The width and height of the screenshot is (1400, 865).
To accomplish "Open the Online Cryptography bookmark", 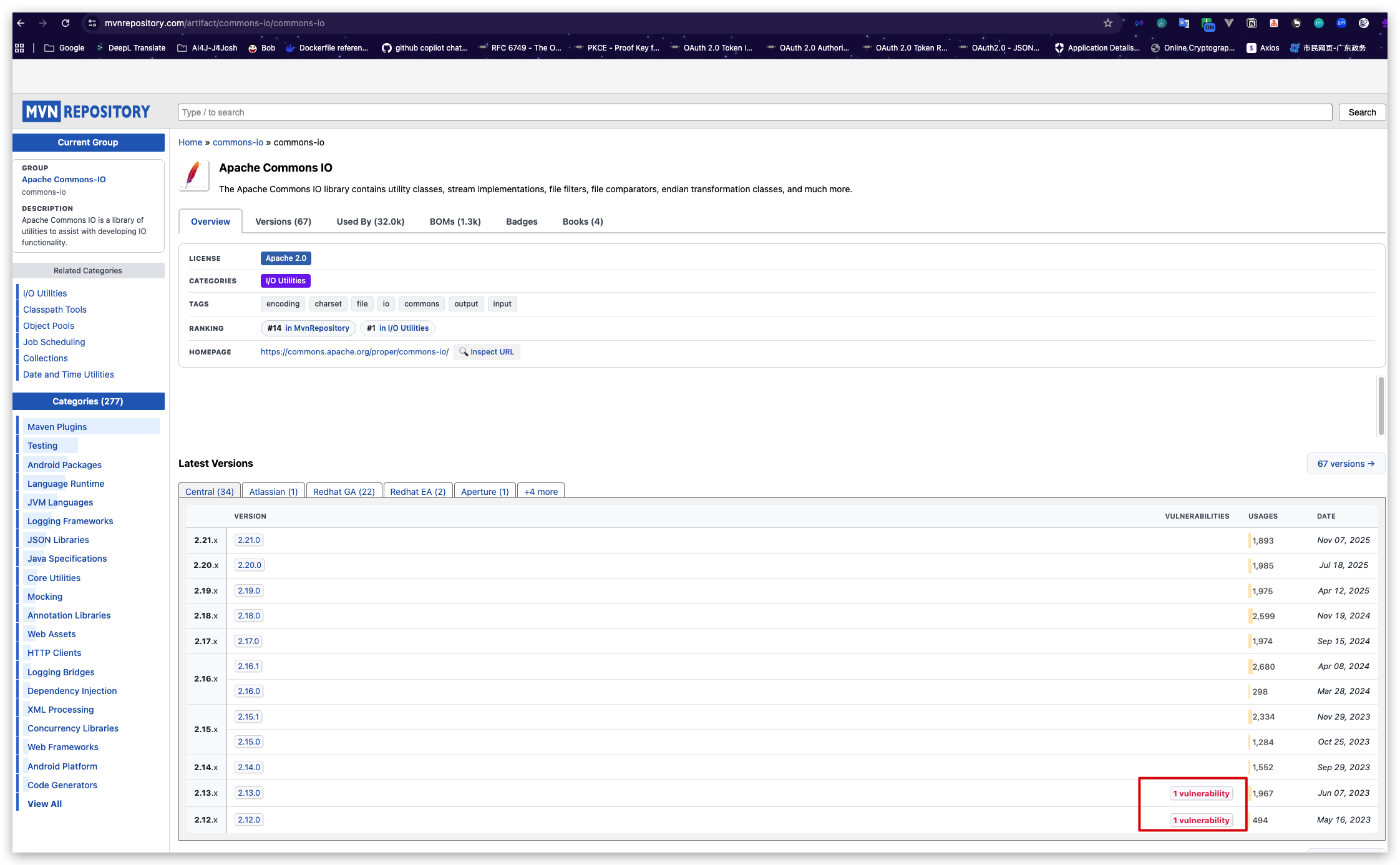I will point(1192,48).
